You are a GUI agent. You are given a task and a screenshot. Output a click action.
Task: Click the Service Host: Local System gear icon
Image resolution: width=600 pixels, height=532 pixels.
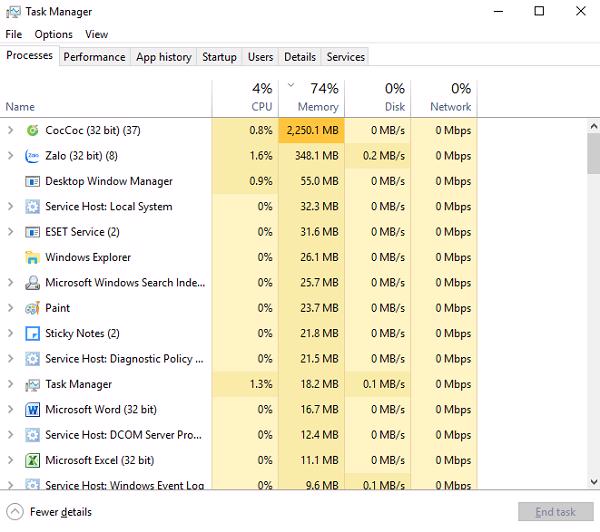33,207
